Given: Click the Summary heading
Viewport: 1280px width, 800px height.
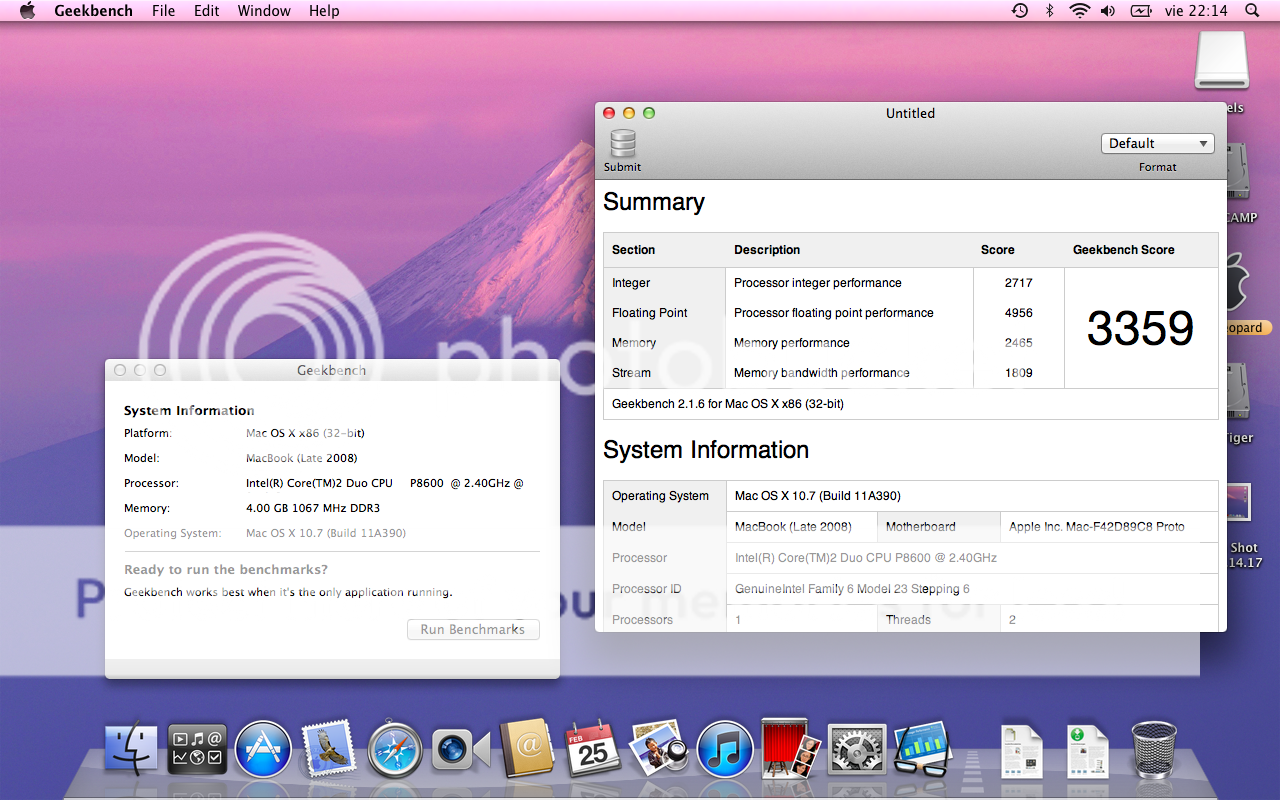Looking at the screenshot, I should (x=654, y=202).
